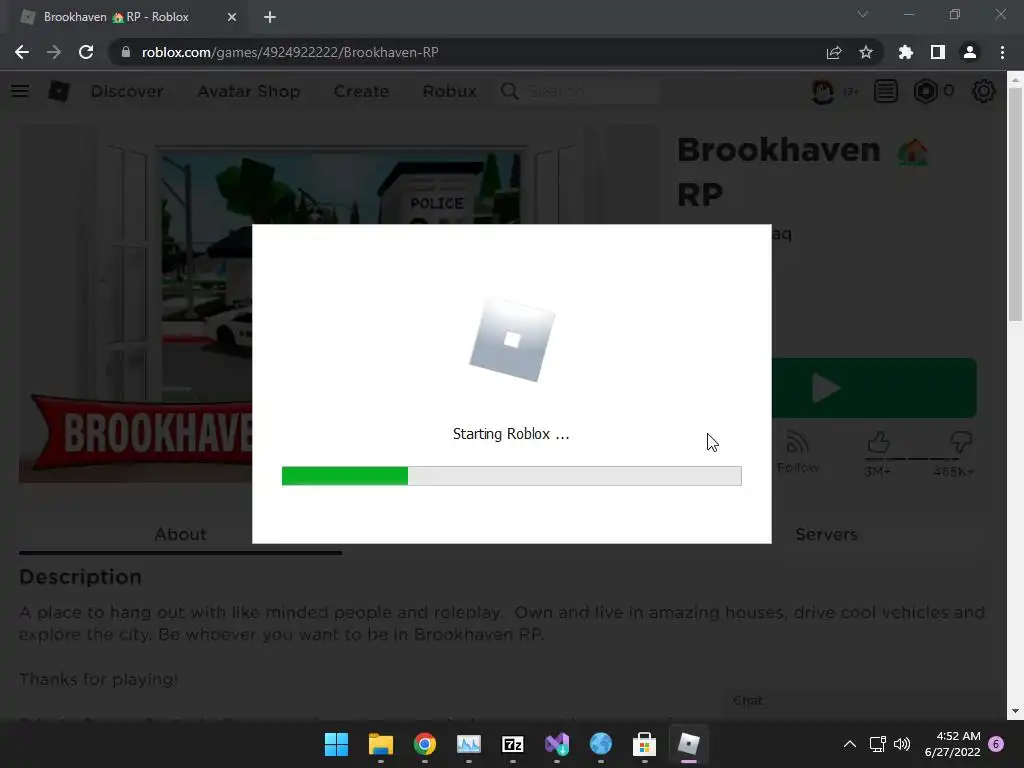Open the globe app on taskbar
The width and height of the screenshot is (1024, 768).
[x=601, y=744]
